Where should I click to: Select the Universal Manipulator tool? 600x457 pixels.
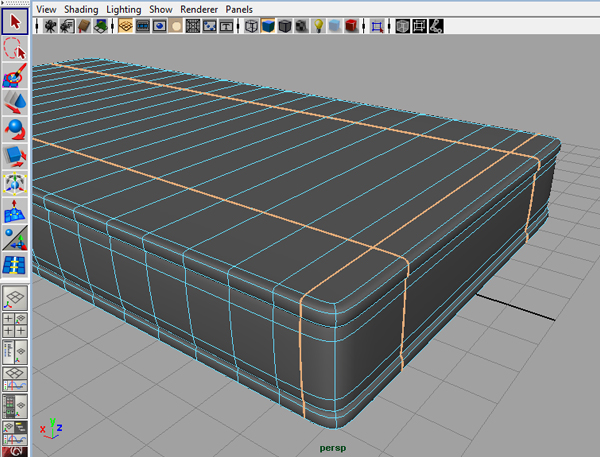15,183
